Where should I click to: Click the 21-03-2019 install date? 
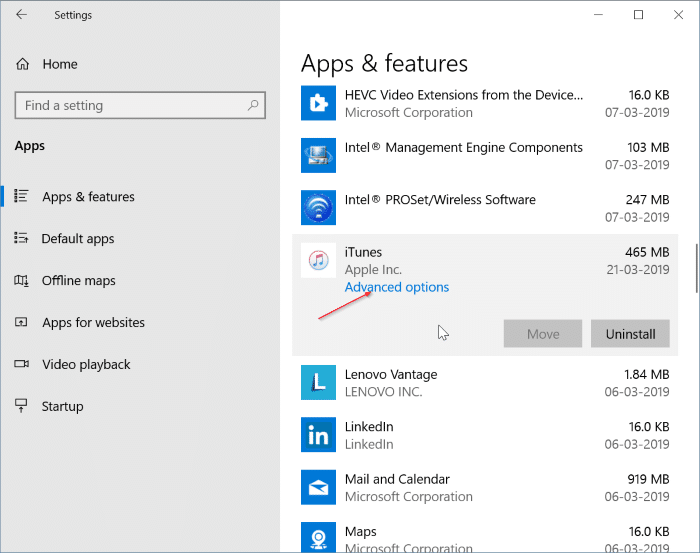pyautogui.click(x=638, y=270)
